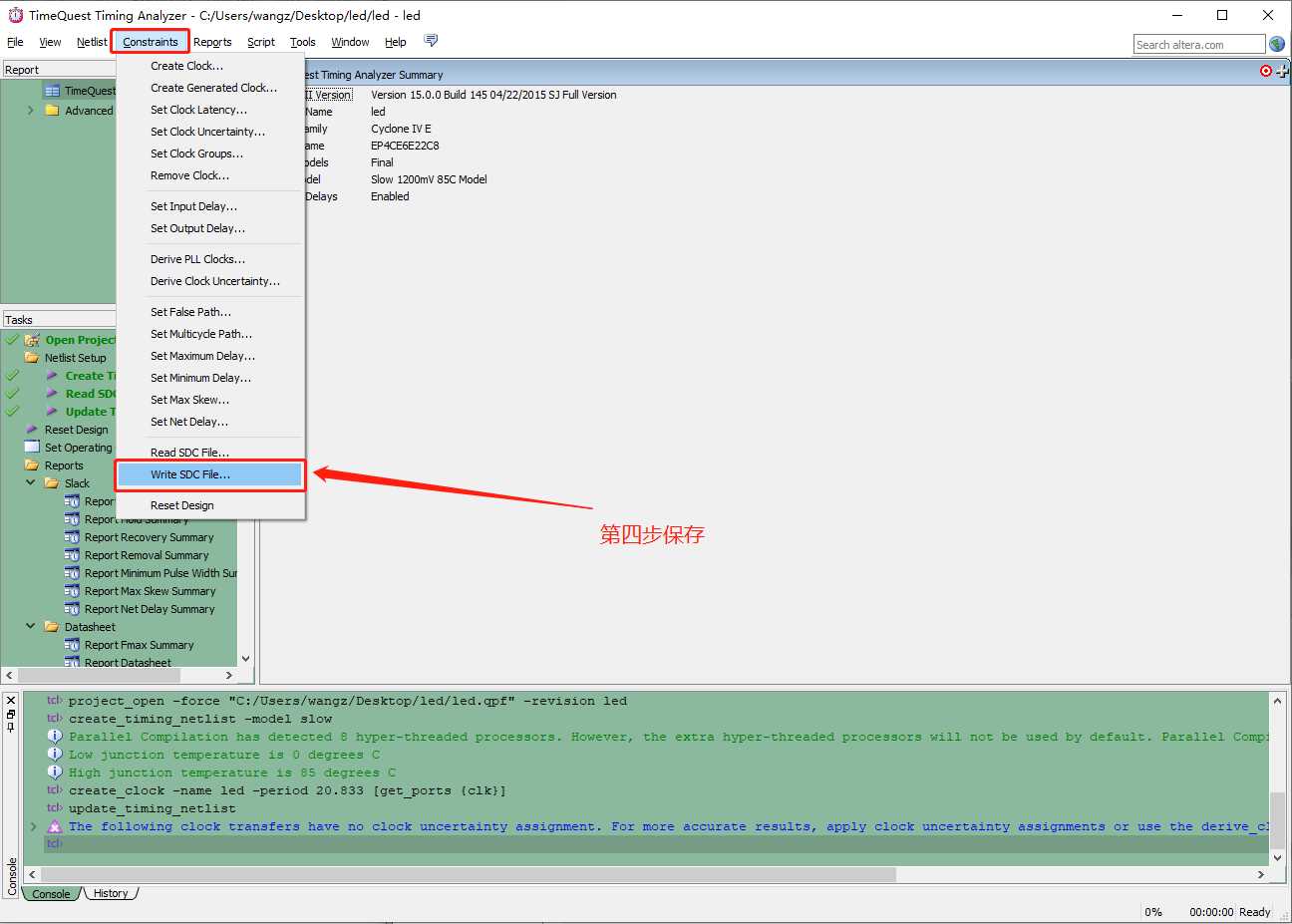Image resolution: width=1292 pixels, height=924 pixels.
Task: Click the Reports folder icon in Tasks
Action: 32,465
